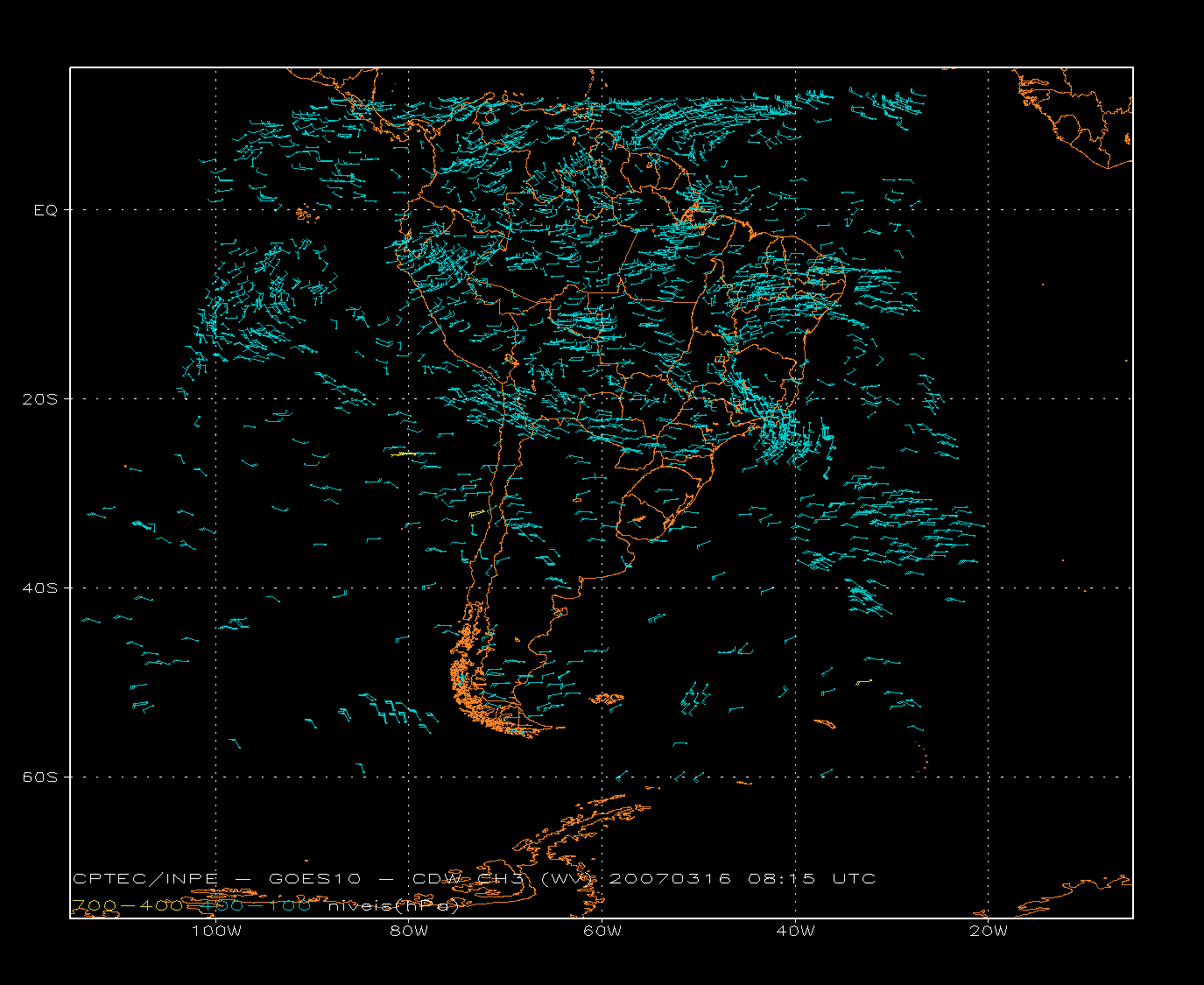Click the 100W longitude label
1204x985 pixels.
216,931
